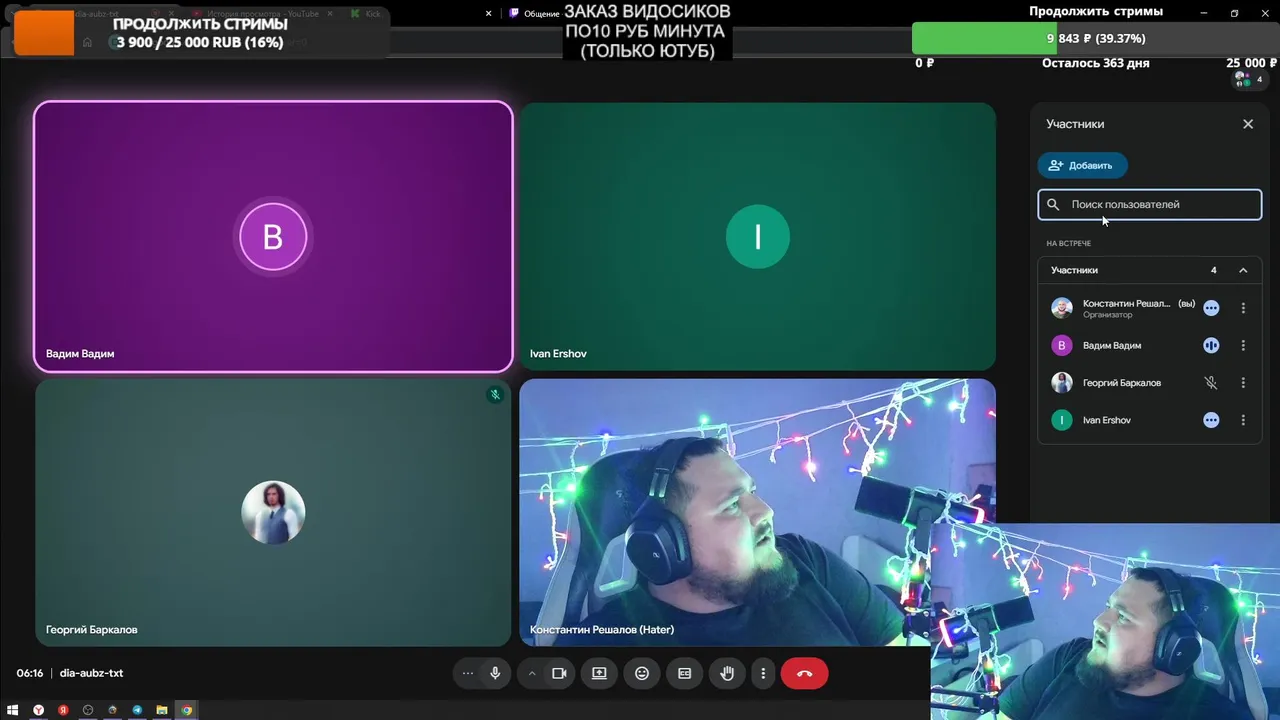Click Ivan Ershov's audio status icon

tap(1211, 420)
